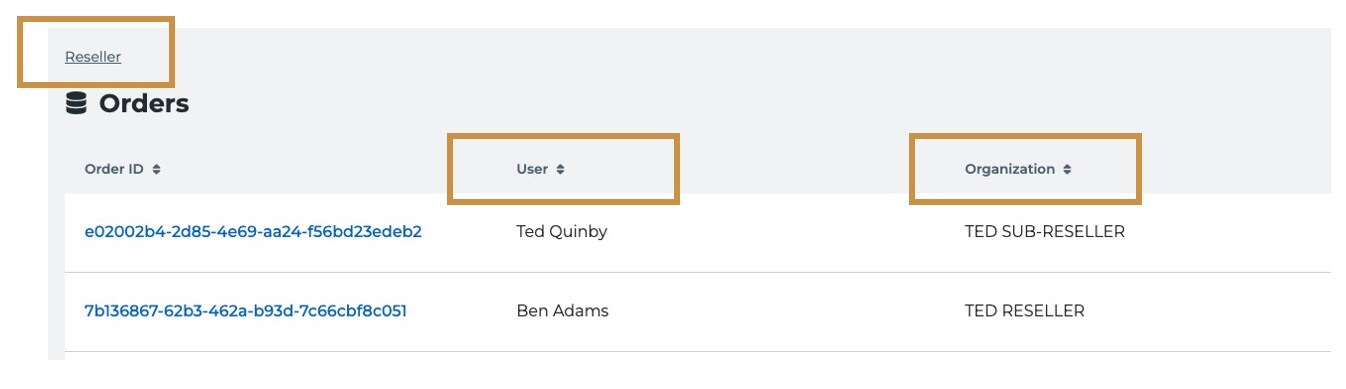This screenshot has height=389, width=1346.
Task: Select the Ted Quinby user cell
Action: coord(562,232)
